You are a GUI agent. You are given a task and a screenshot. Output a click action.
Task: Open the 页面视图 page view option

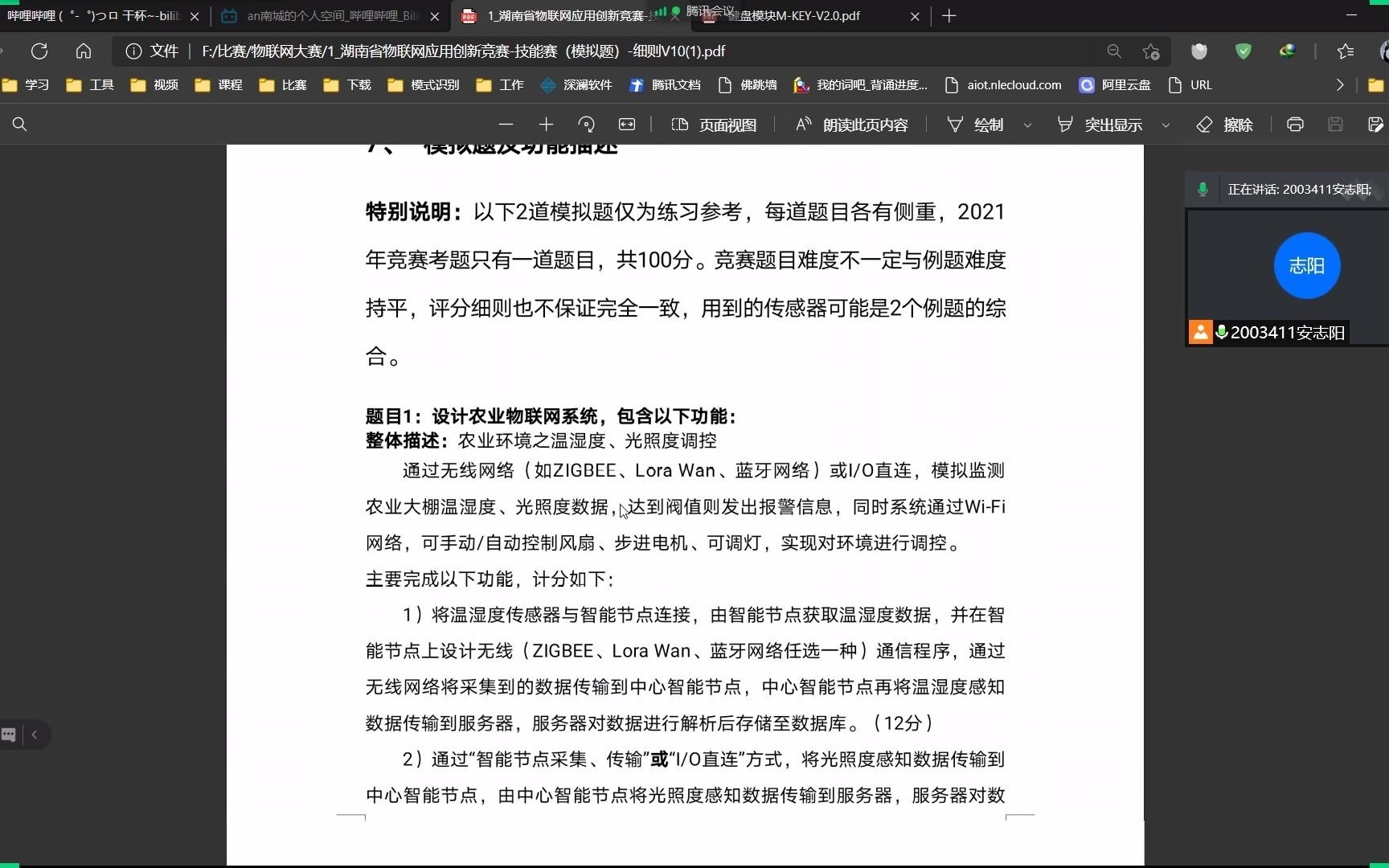coord(714,125)
